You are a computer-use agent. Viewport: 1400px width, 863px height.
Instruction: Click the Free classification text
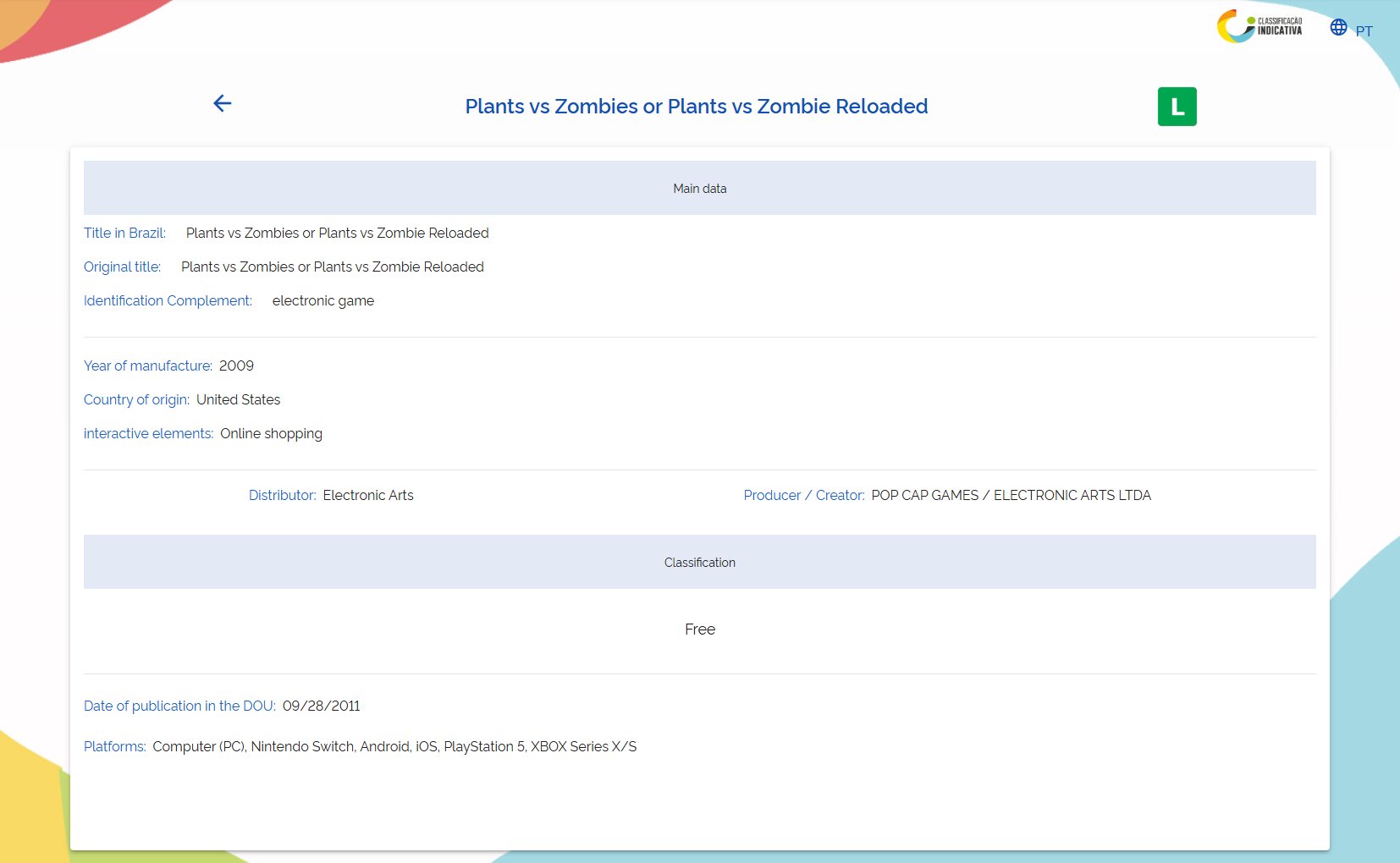click(x=699, y=629)
